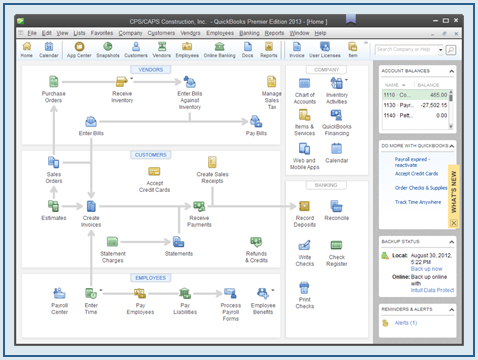Open Chart of Accounts icon
478x360 pixels.
(x=304, y=83)
